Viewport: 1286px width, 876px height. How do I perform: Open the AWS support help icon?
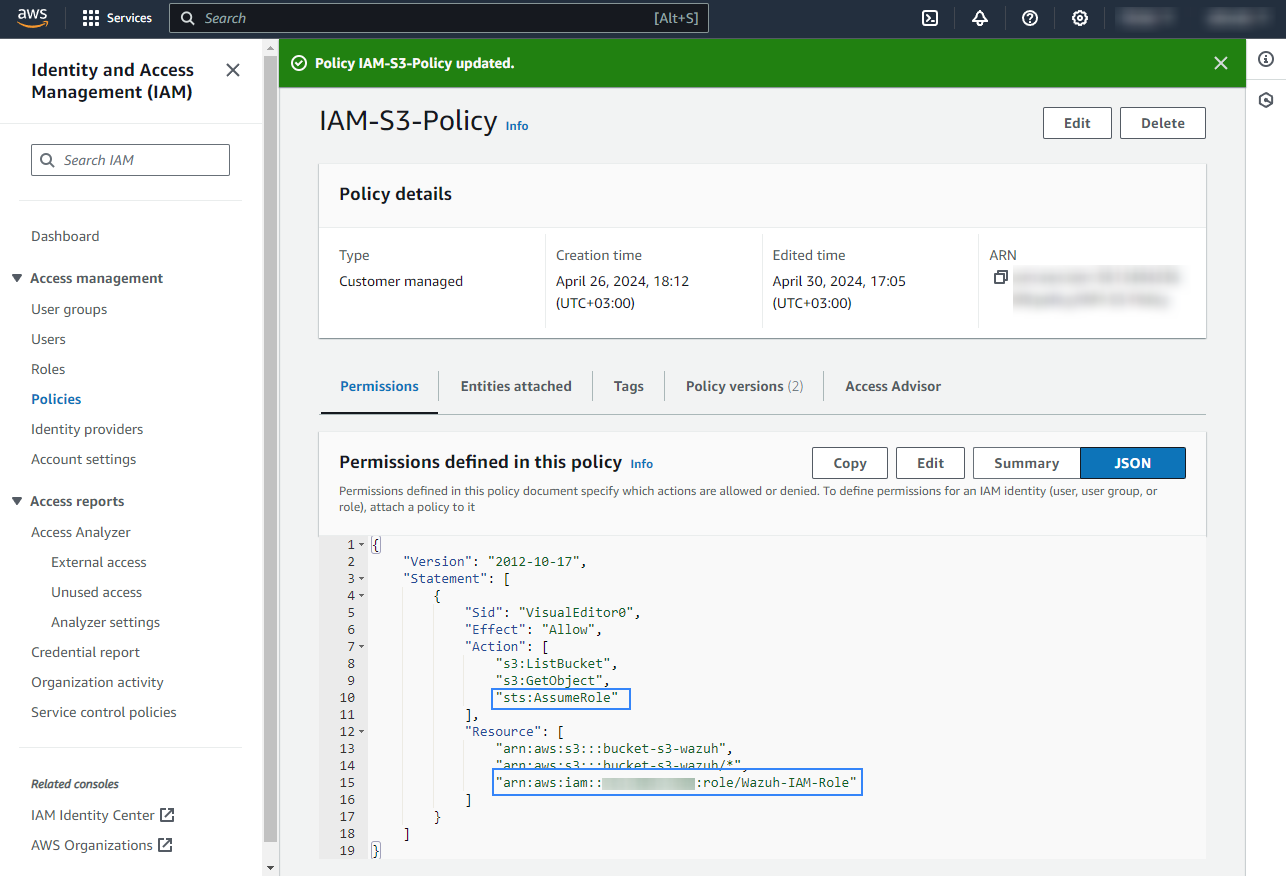pos(1030,18)
